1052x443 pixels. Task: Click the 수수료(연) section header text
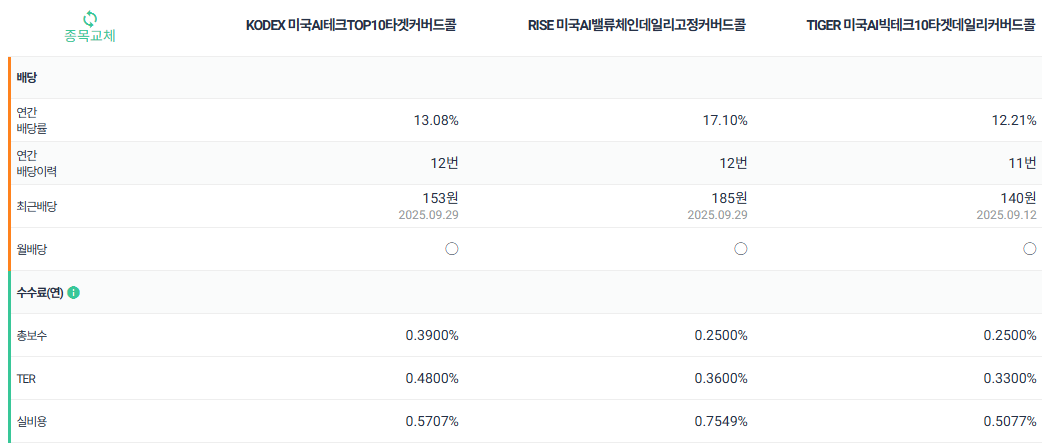40,293
